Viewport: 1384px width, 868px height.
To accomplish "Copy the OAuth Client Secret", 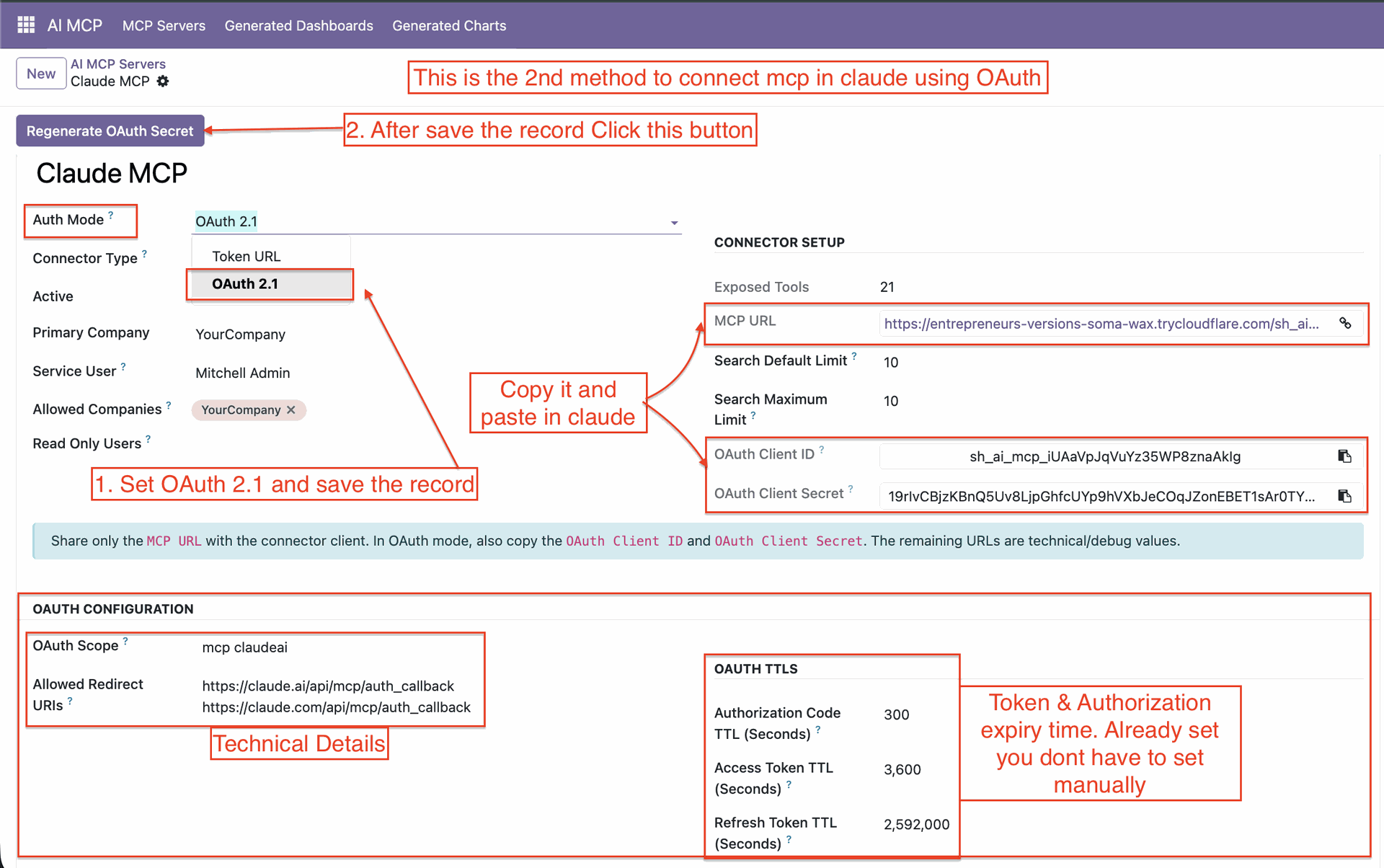I will coord(1344,496).
